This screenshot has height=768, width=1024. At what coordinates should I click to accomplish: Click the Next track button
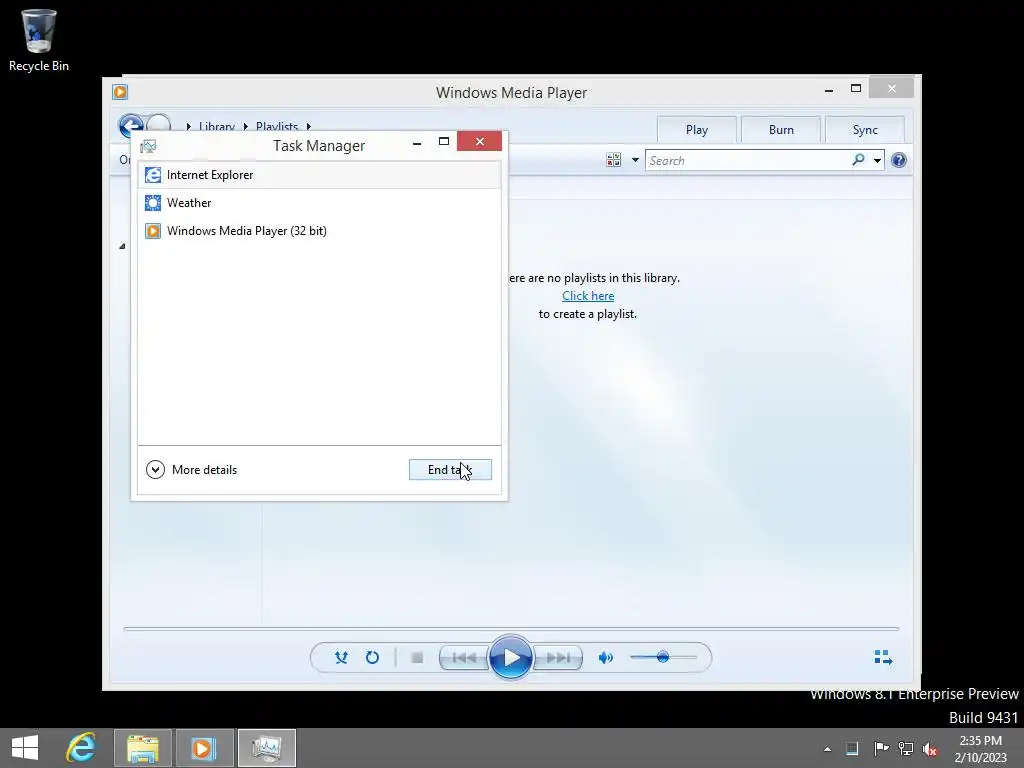(x=558, y=658)
